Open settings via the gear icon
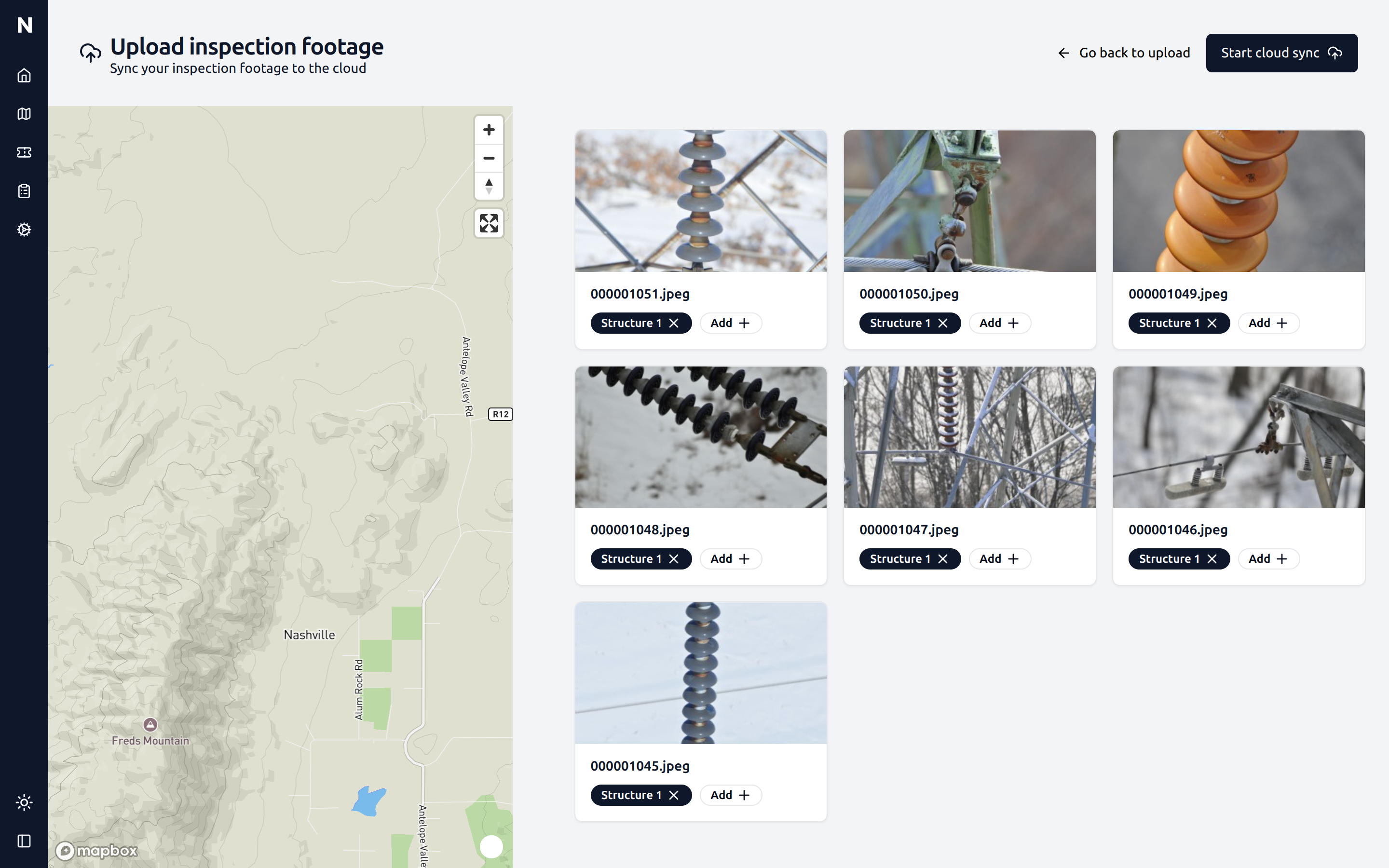Image resolution: width=1389 pixels, height=868 pixels. click(x=24, y=229)
